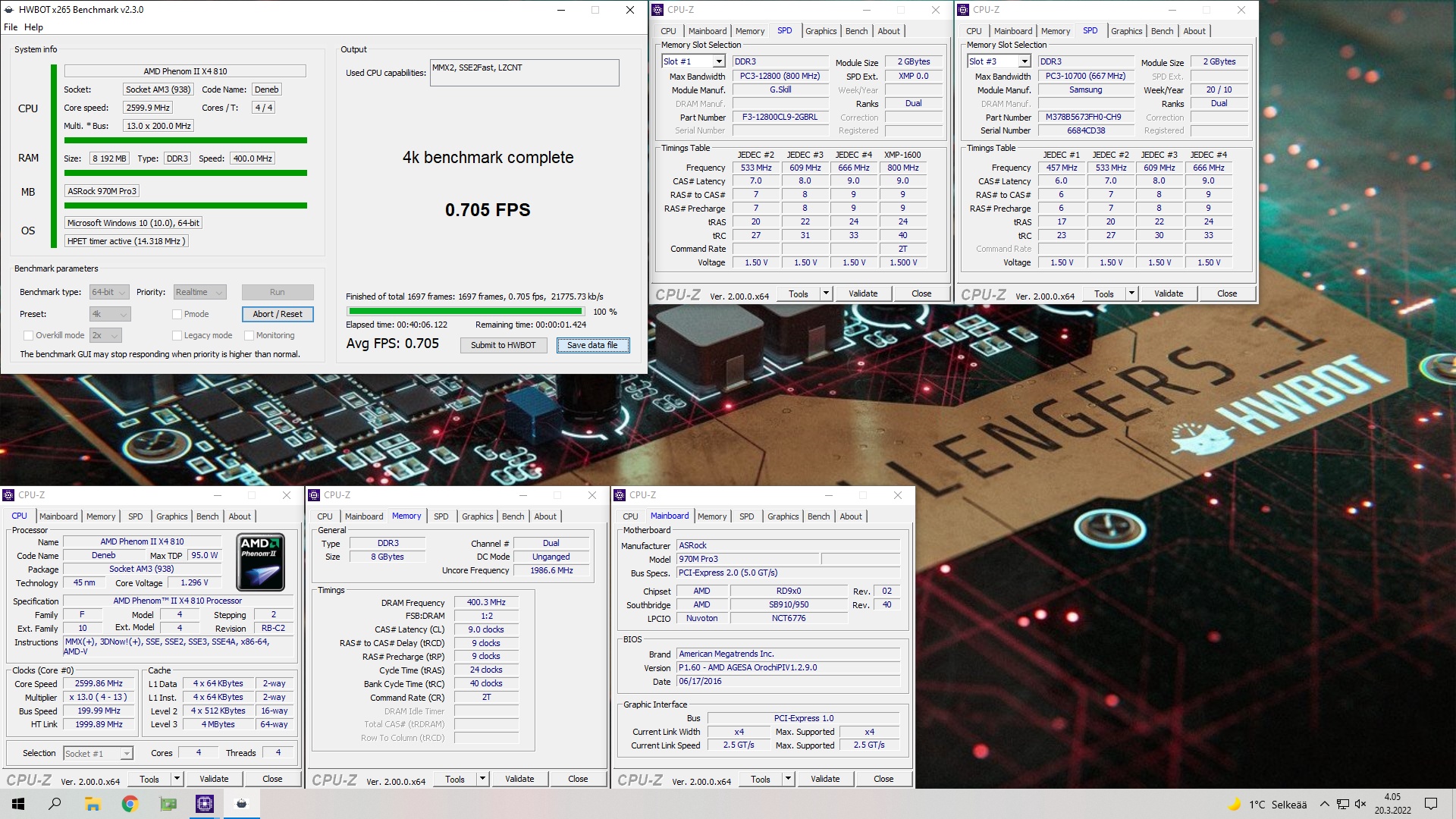Open the File menu in HWBOT benchmark
The width and height of the screenshot is (1456, 819).
point(11,27)
